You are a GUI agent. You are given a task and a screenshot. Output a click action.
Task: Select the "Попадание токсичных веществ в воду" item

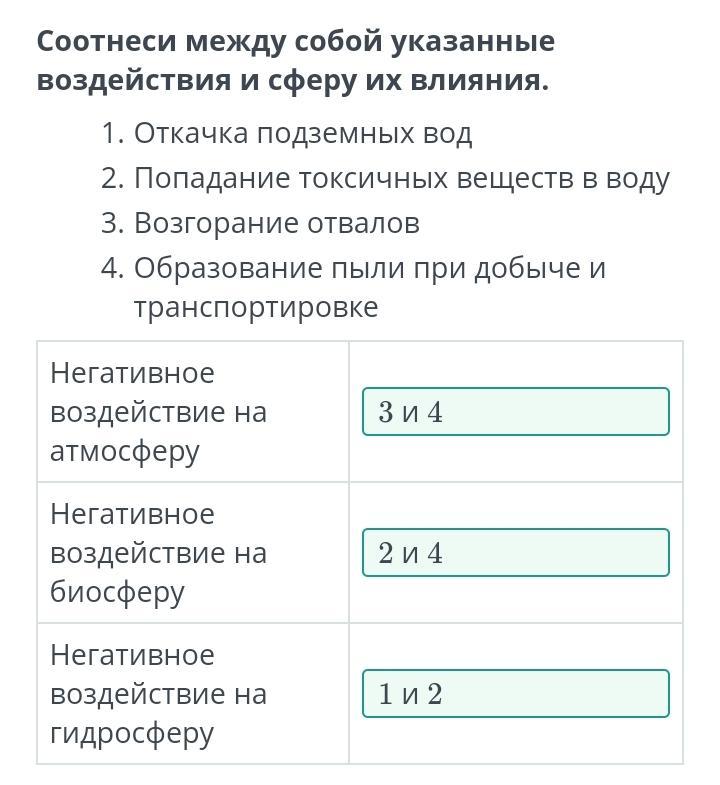coord(401,178)
